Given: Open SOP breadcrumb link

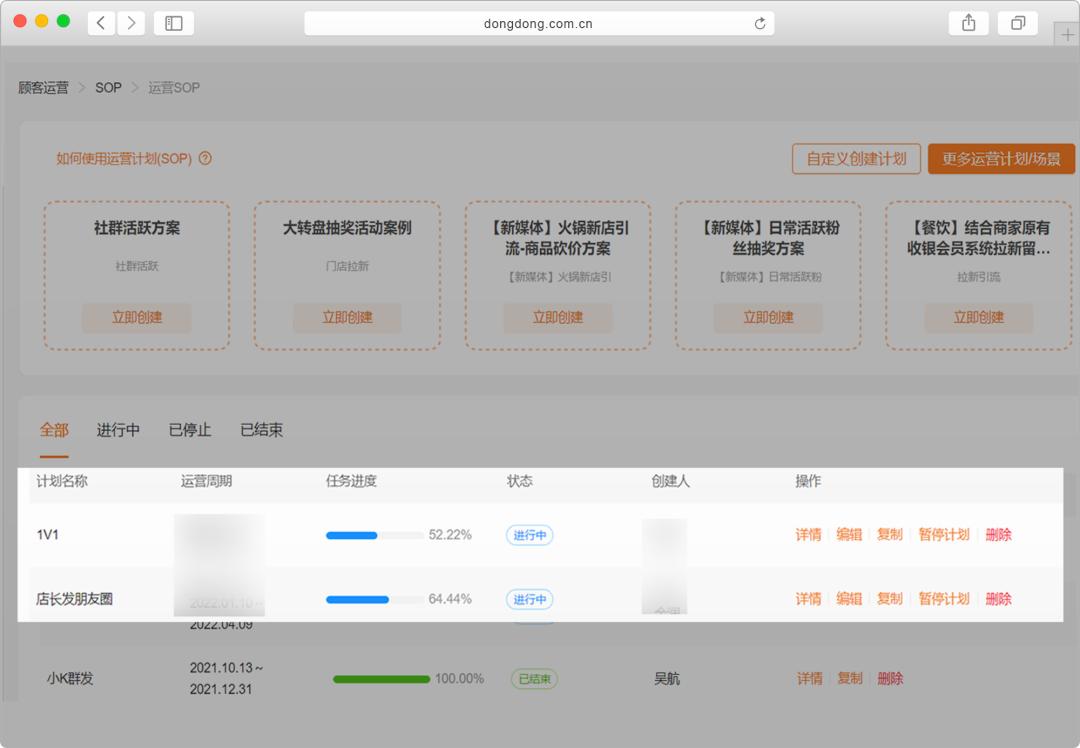Looking at the screenshot, I should (x=108, y=87).
